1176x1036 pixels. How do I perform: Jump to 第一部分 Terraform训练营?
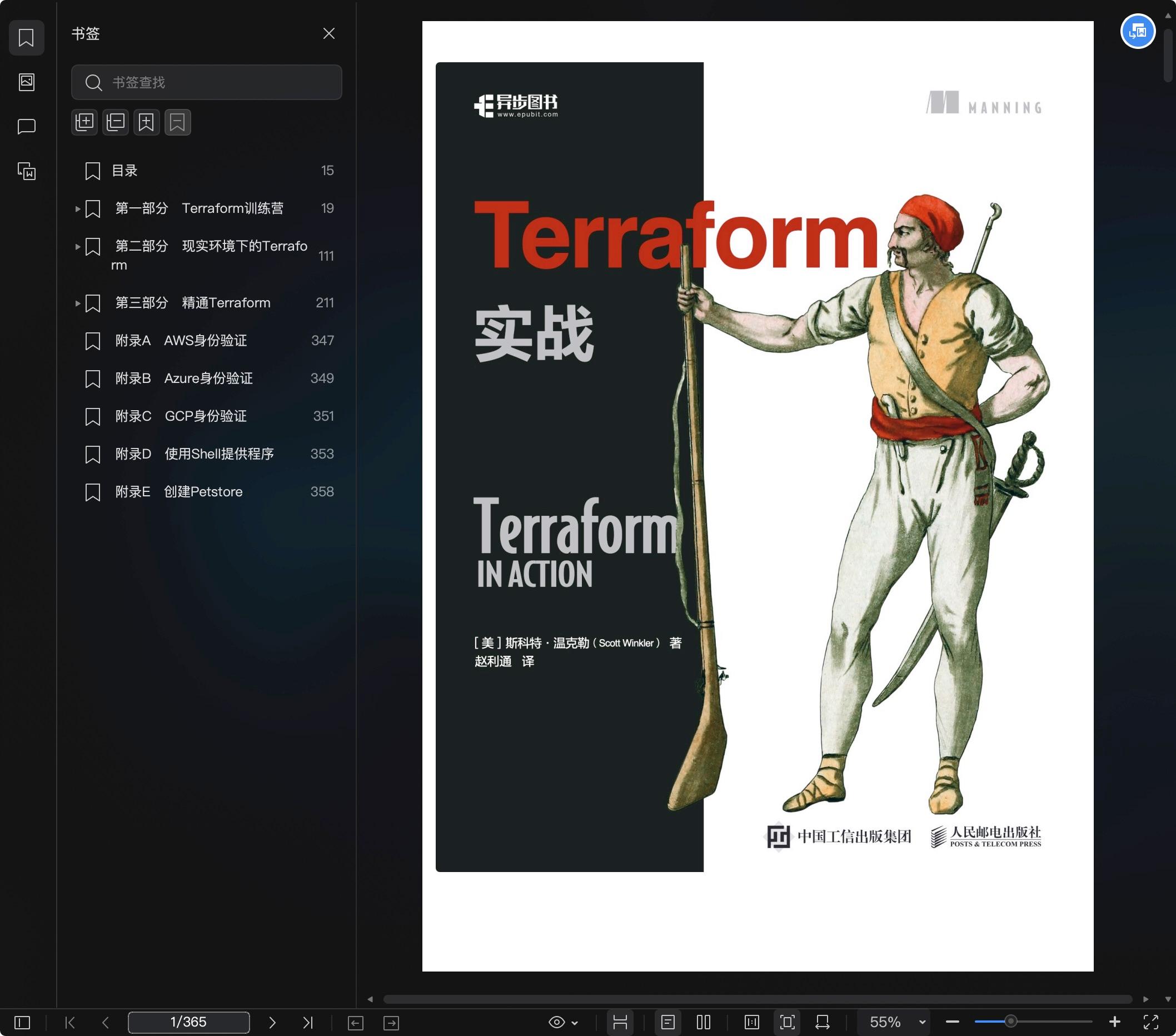click(199, 208)
